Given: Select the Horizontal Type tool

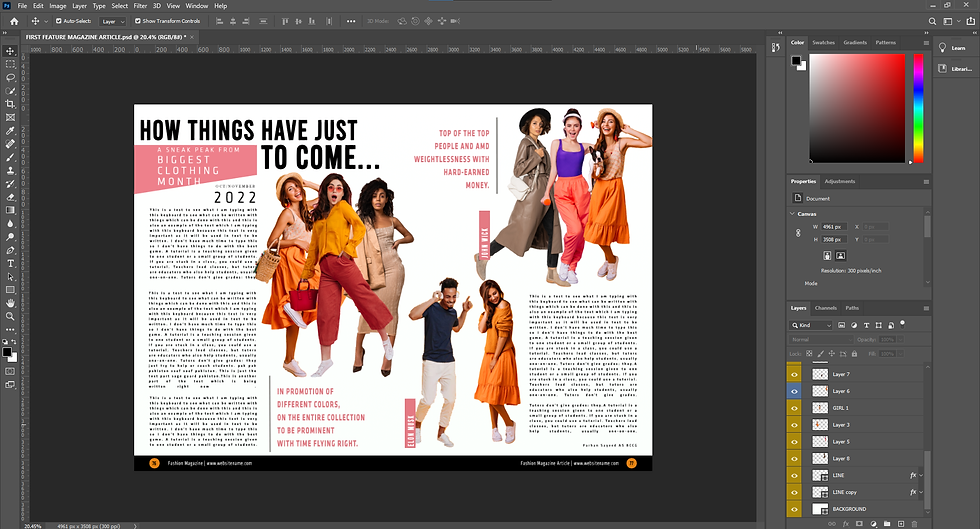Looking at the screenshot, I should [x=10, y=263].
